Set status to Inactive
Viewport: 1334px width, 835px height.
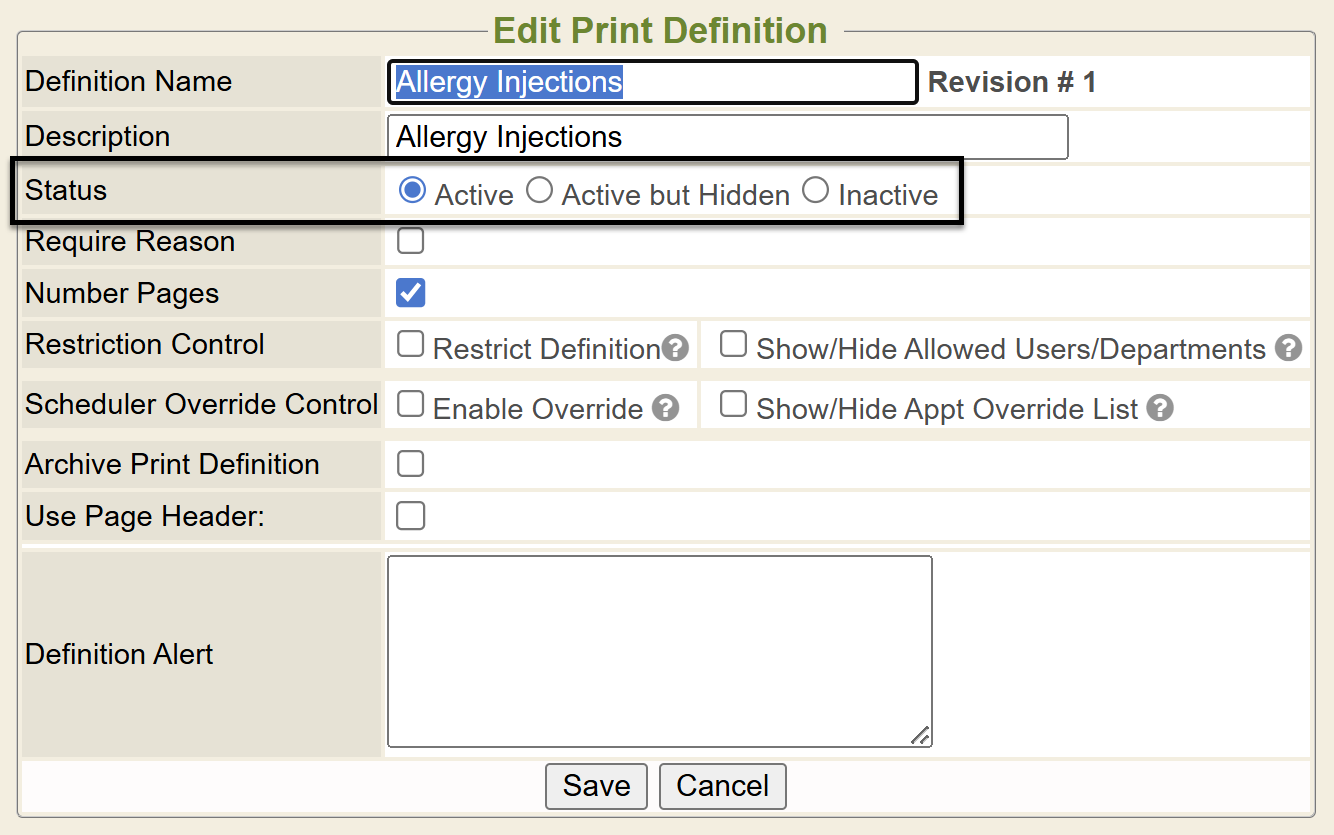(816, 190)
